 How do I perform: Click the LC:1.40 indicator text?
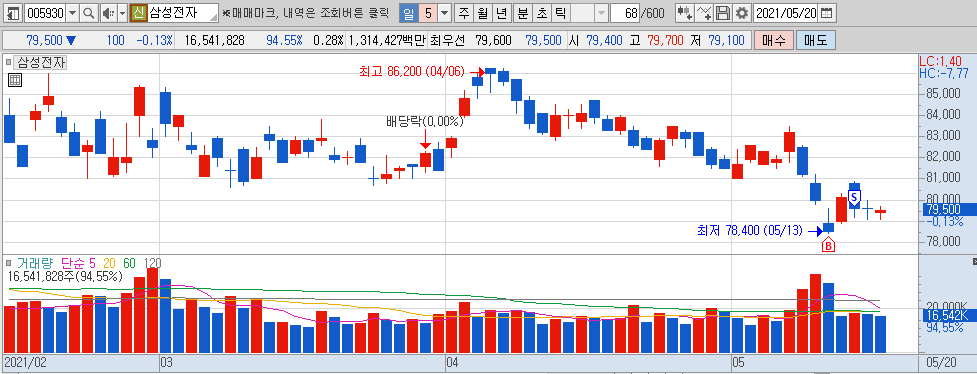[x=940, y=61]
